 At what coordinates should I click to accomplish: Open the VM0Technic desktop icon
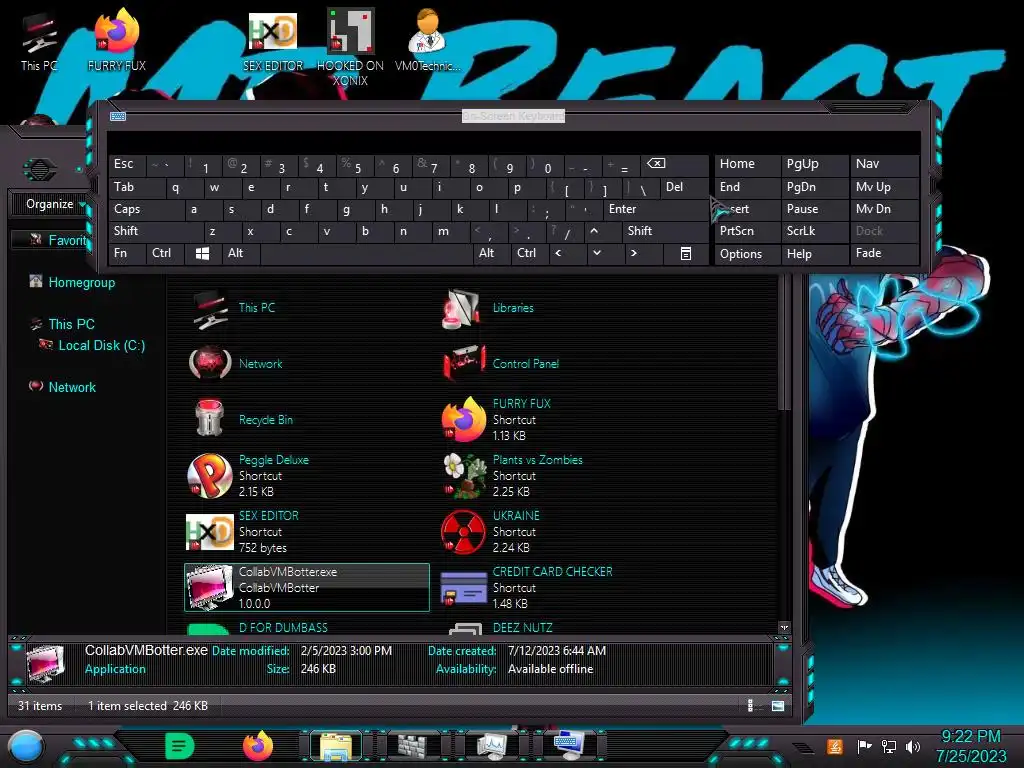tap(427, 40)
